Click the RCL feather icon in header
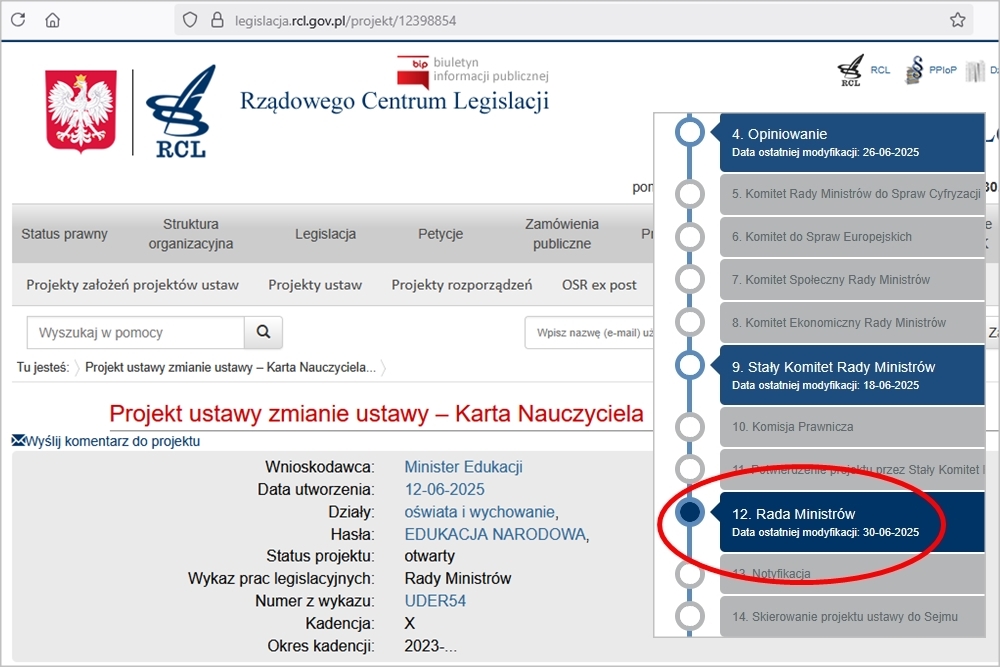1000x667 pixels. point(850,70)
